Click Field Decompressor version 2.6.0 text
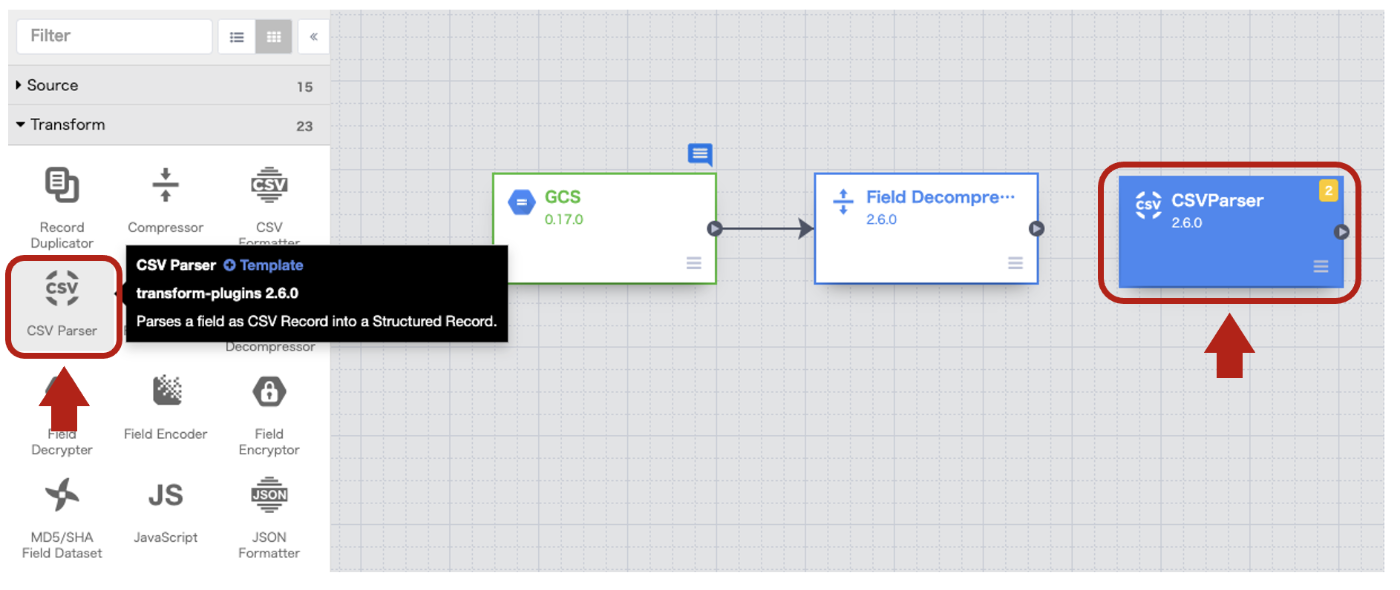Image resolution: width=1400 pixels, height=590 pixels. click(x=882, y=219)
